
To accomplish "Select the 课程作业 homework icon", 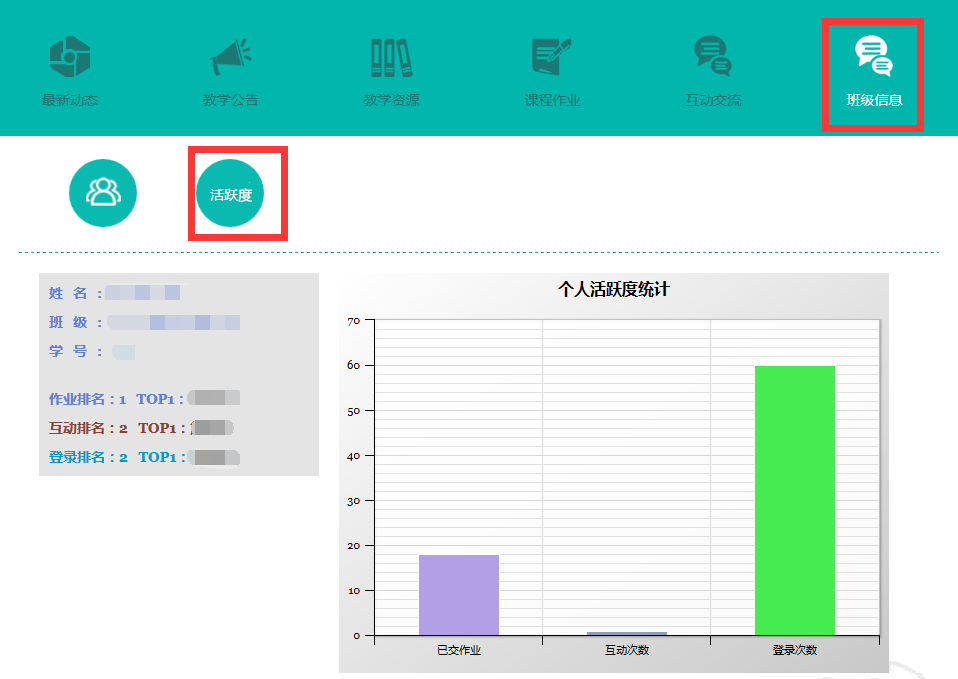I will tap(552, 57).
